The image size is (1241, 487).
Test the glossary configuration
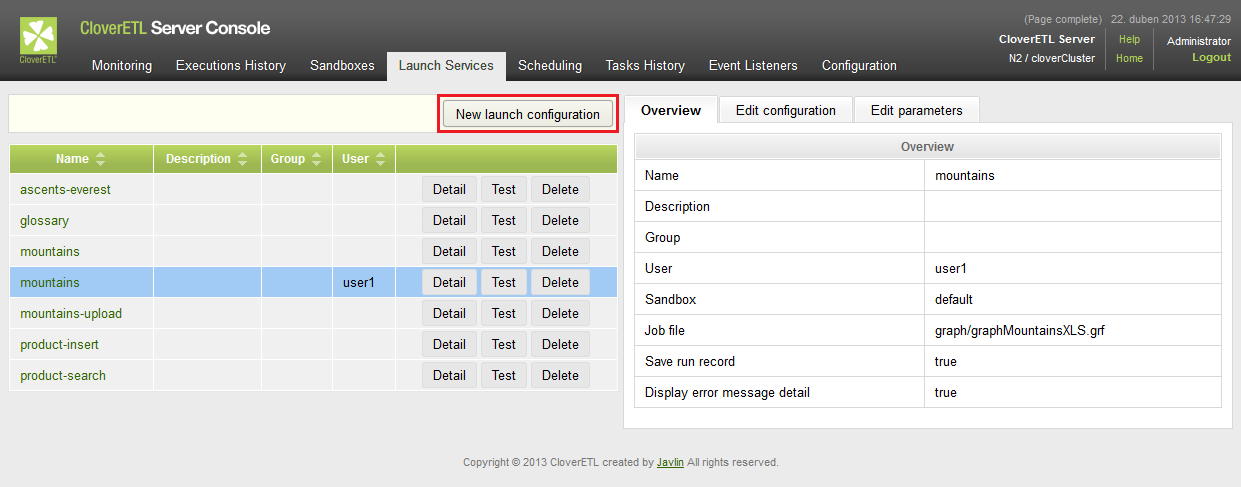(504, 220)
